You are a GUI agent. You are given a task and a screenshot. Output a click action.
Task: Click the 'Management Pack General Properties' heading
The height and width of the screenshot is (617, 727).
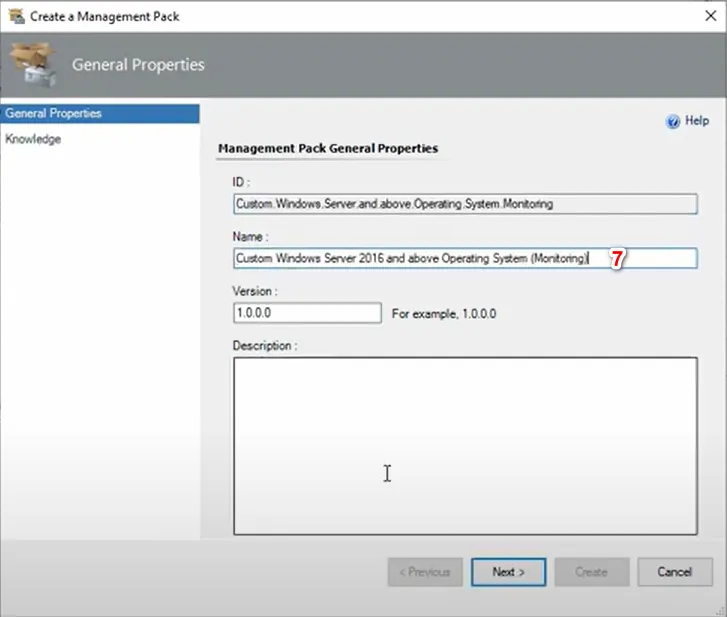point(328,148)
